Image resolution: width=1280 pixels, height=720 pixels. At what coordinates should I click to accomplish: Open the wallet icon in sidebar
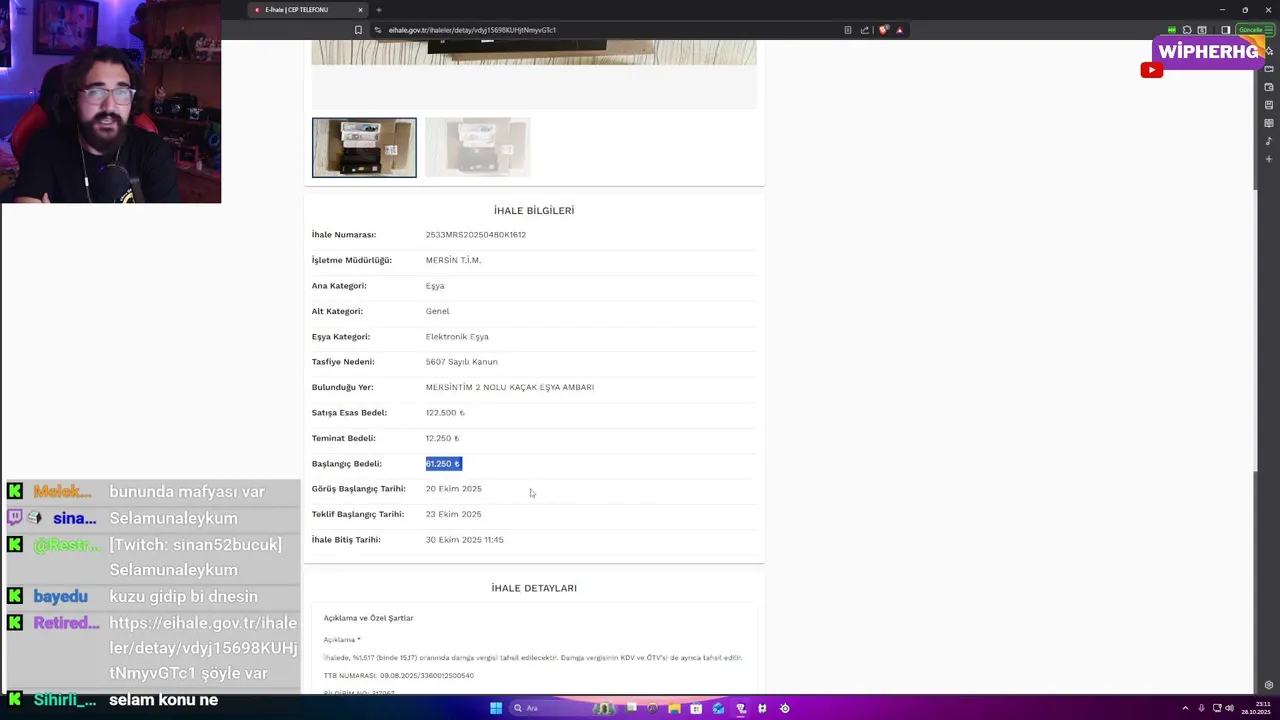1269,87
